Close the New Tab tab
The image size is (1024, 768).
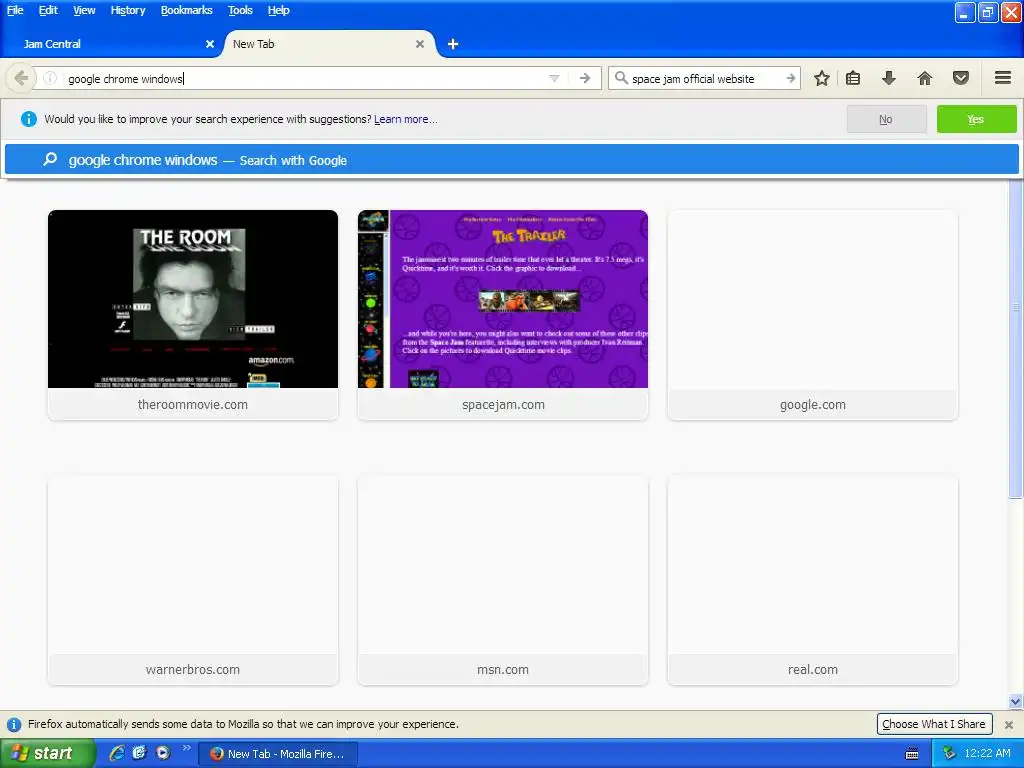(x=420, y=44)
